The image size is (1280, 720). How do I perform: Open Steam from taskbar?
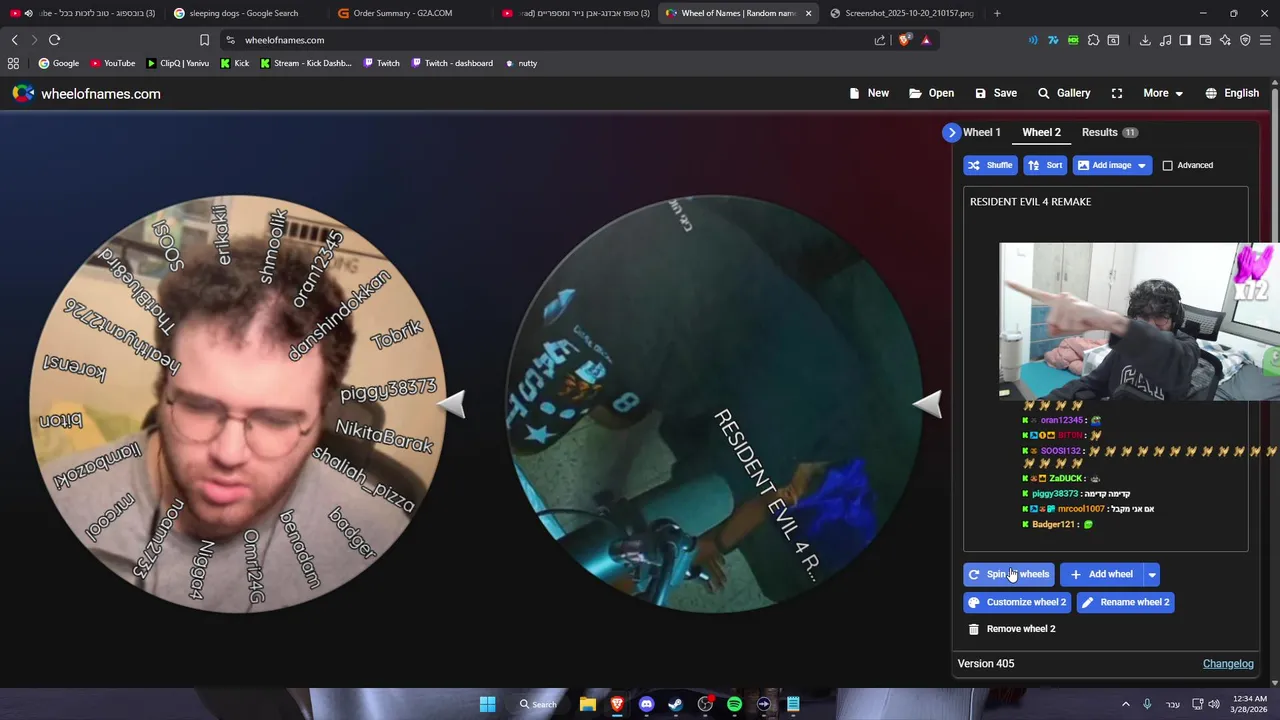pos(675,704)
